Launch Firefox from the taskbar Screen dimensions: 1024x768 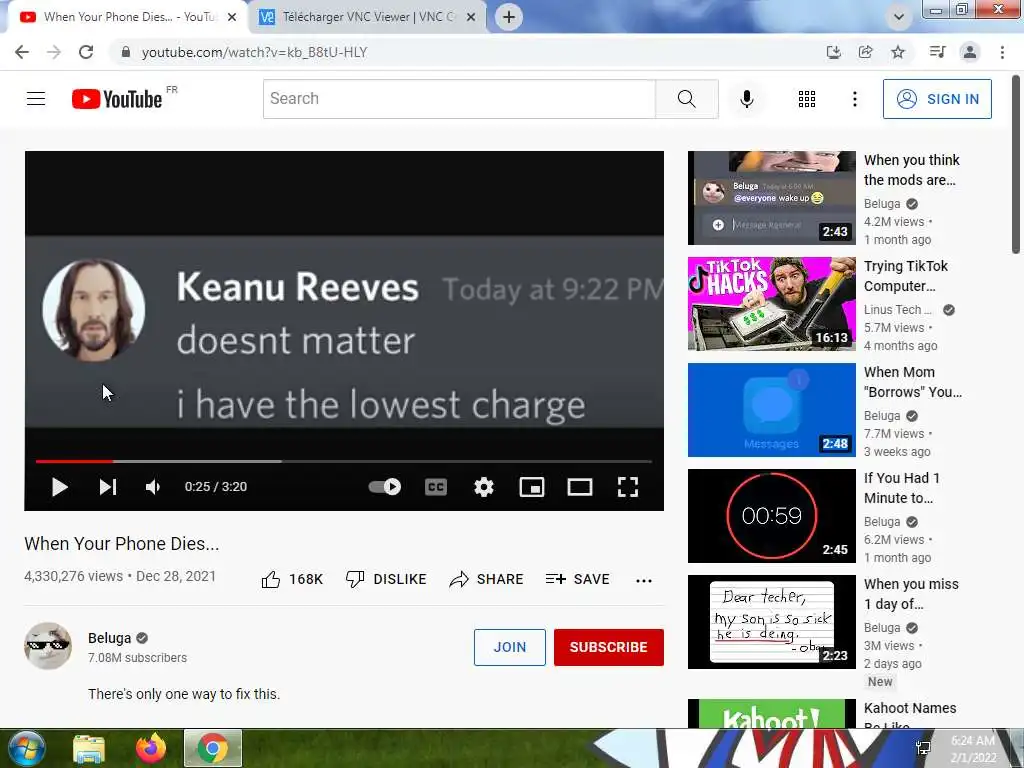[151, 748]
